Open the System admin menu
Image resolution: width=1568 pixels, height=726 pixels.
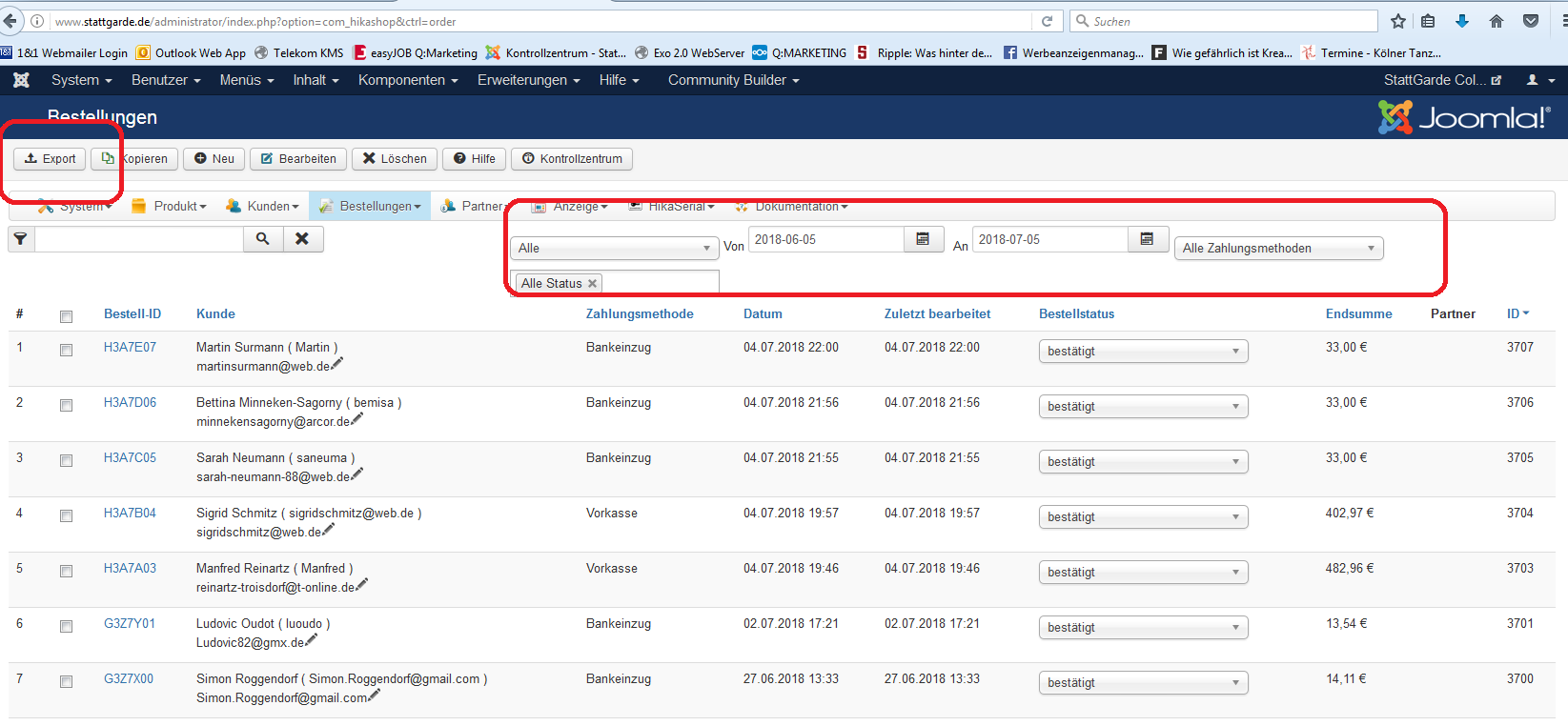click(x=82, y=80)
